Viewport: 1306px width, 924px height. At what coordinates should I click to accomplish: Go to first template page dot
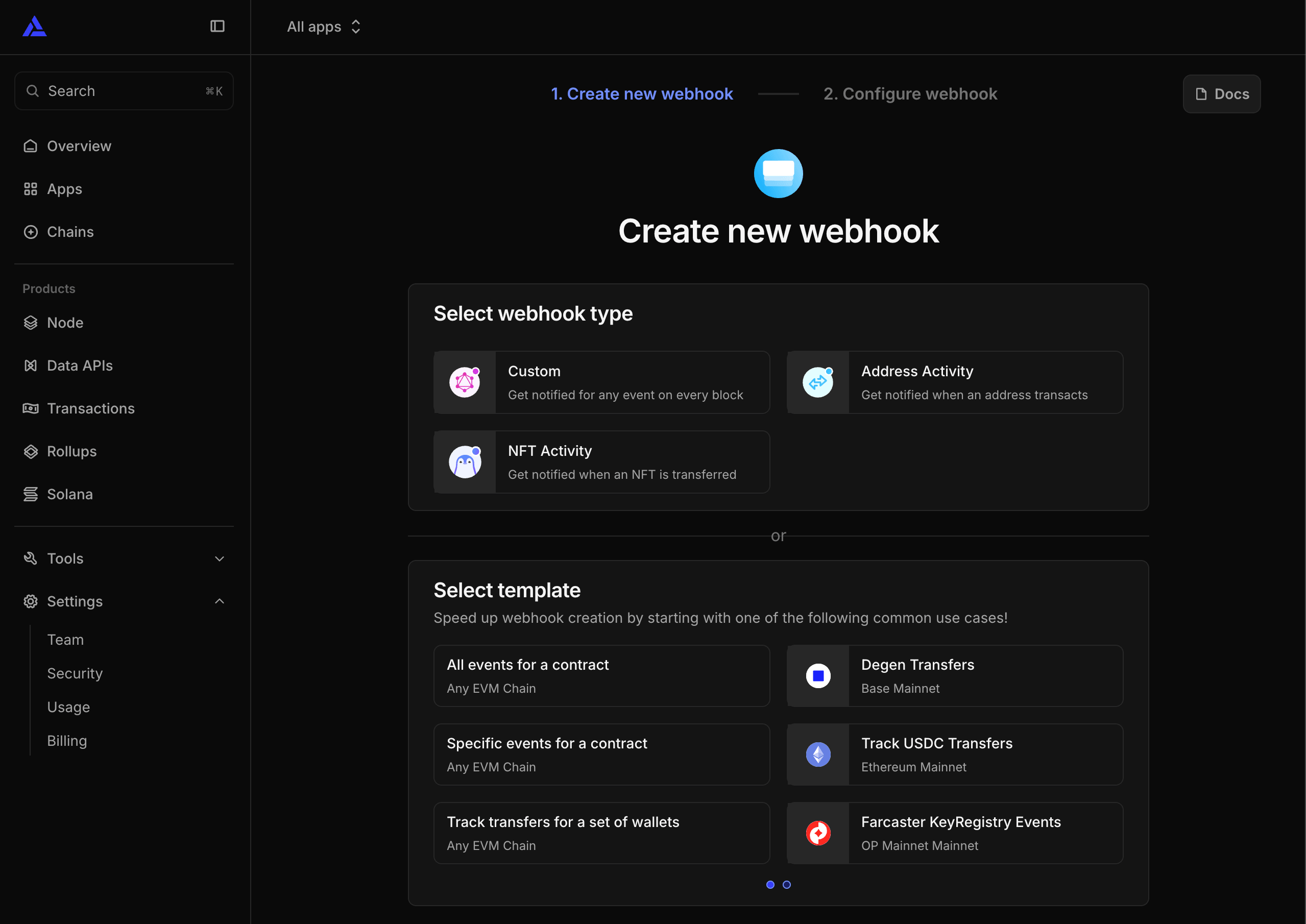click(x=770, y=885)
